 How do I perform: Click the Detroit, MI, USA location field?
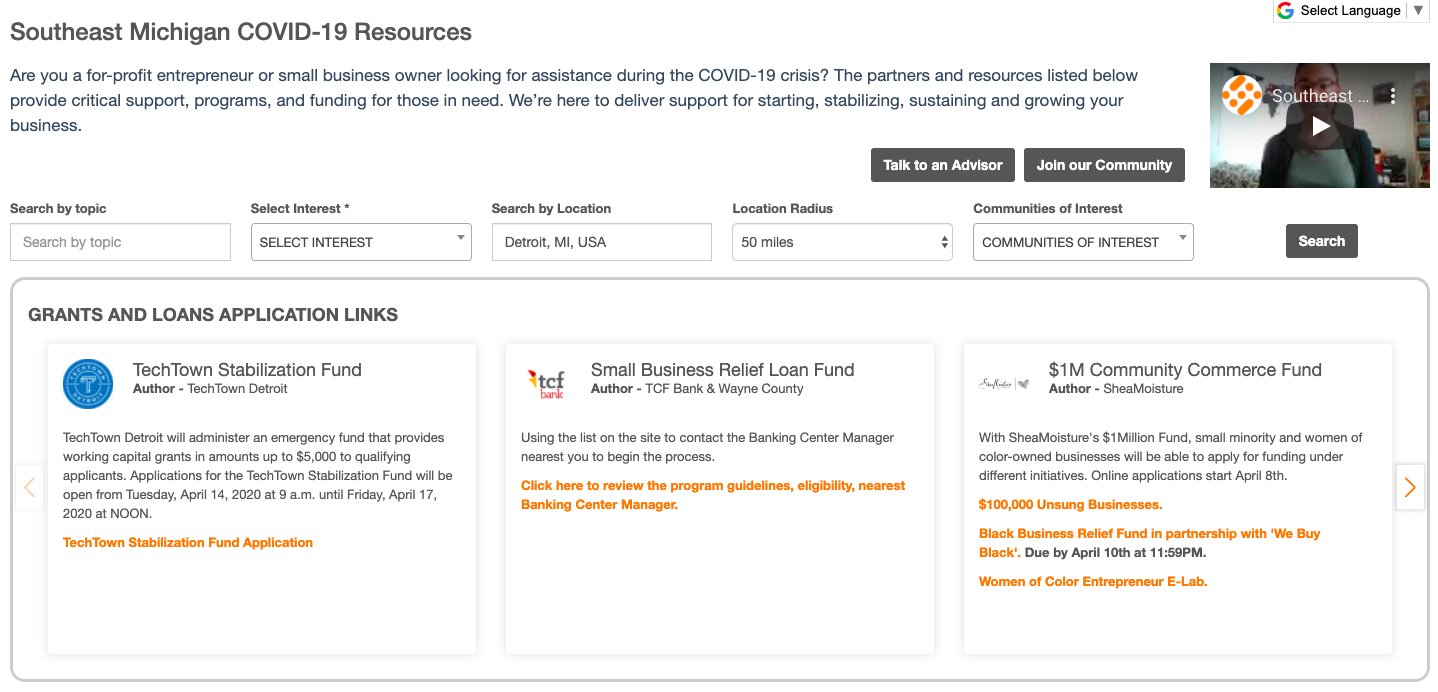coord(602,242)
